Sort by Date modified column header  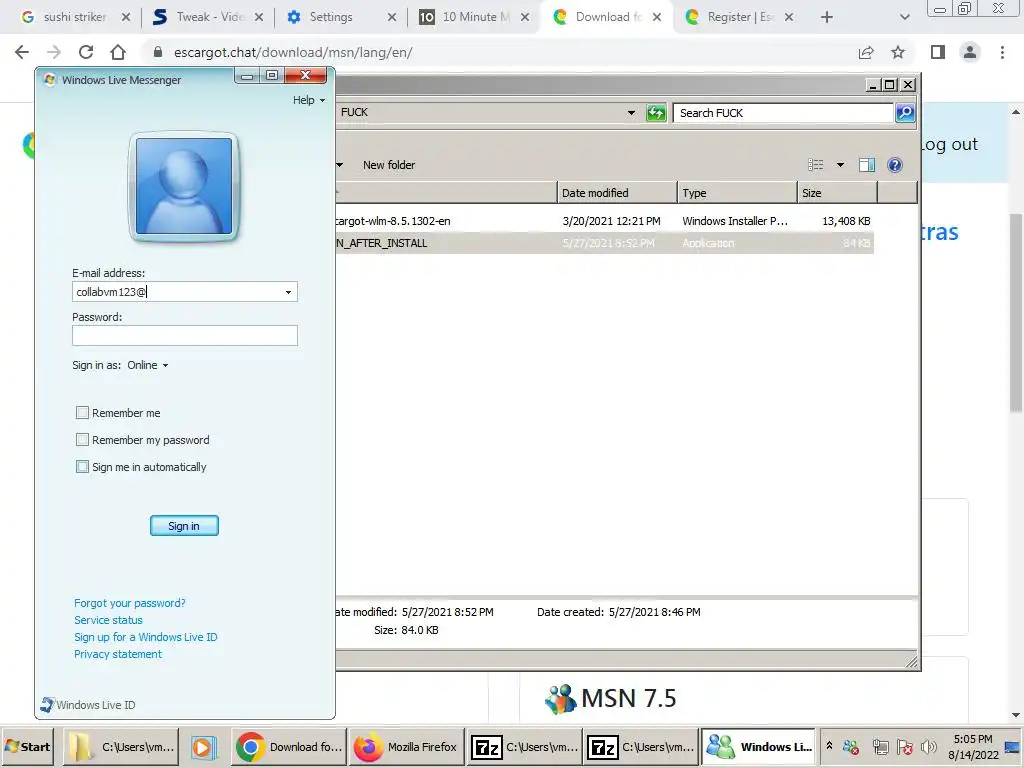point(617,193)
